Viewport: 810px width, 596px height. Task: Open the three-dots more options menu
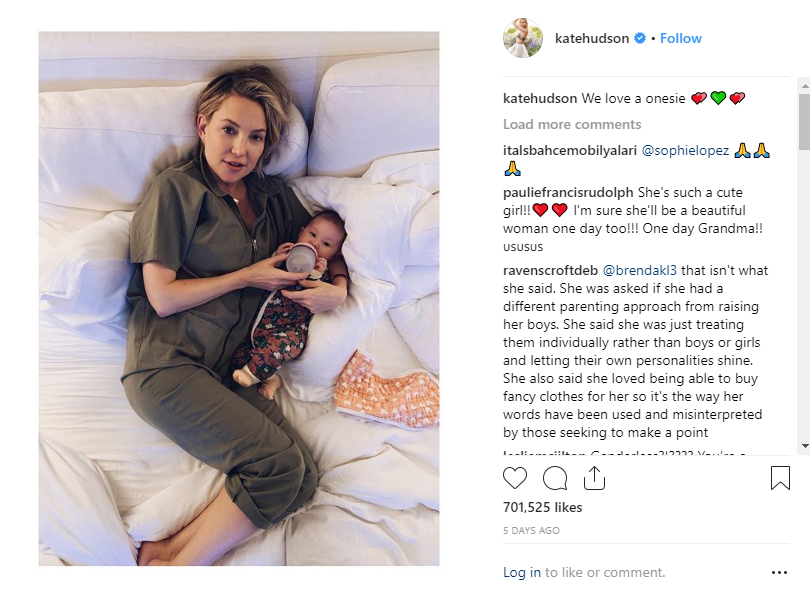(779, 572)
